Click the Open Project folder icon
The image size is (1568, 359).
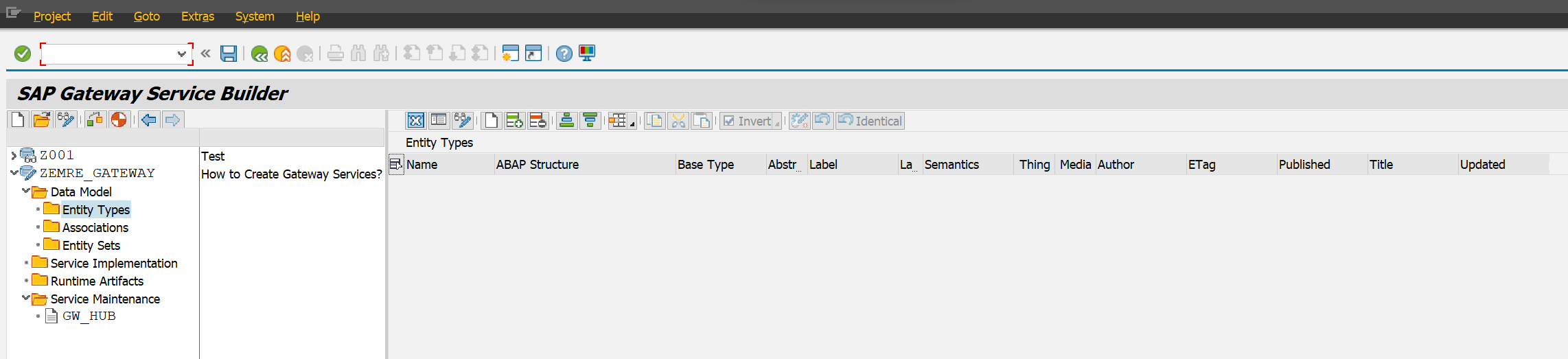(41, 120)
